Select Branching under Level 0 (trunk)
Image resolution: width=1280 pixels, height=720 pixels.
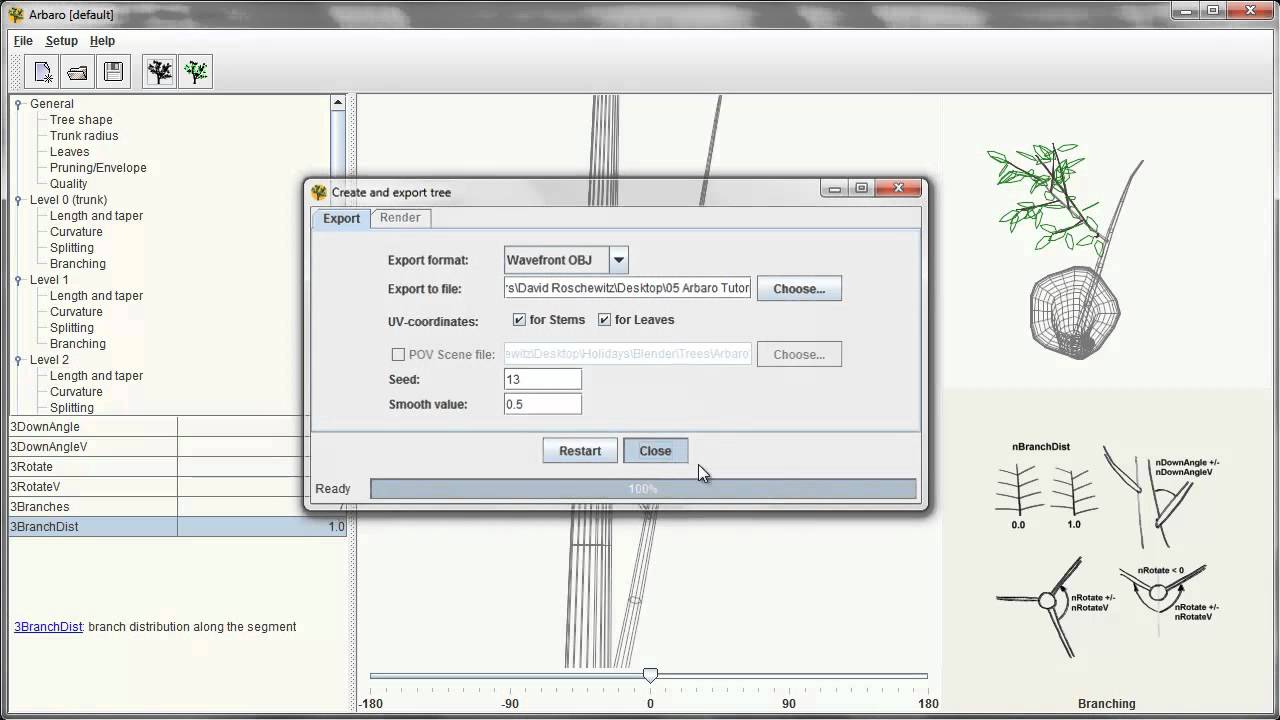pos(77,264)
